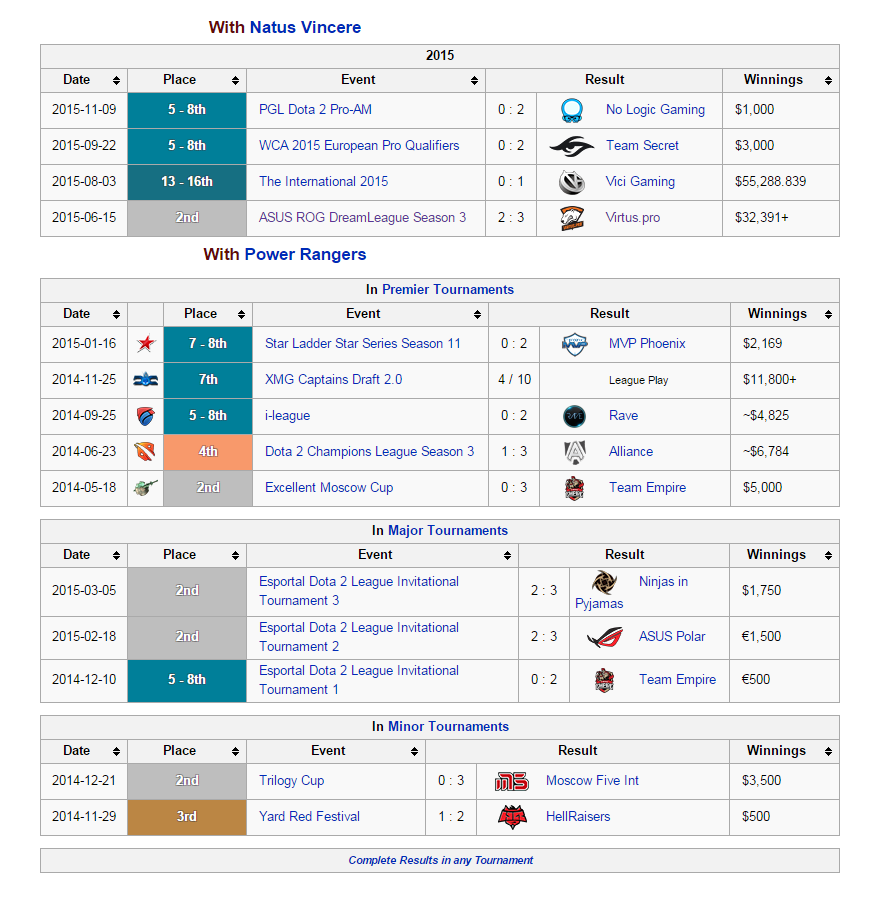Sort Major Tournaments table by Event
Viewport: 894px width, 904px height.
(507, 555)
